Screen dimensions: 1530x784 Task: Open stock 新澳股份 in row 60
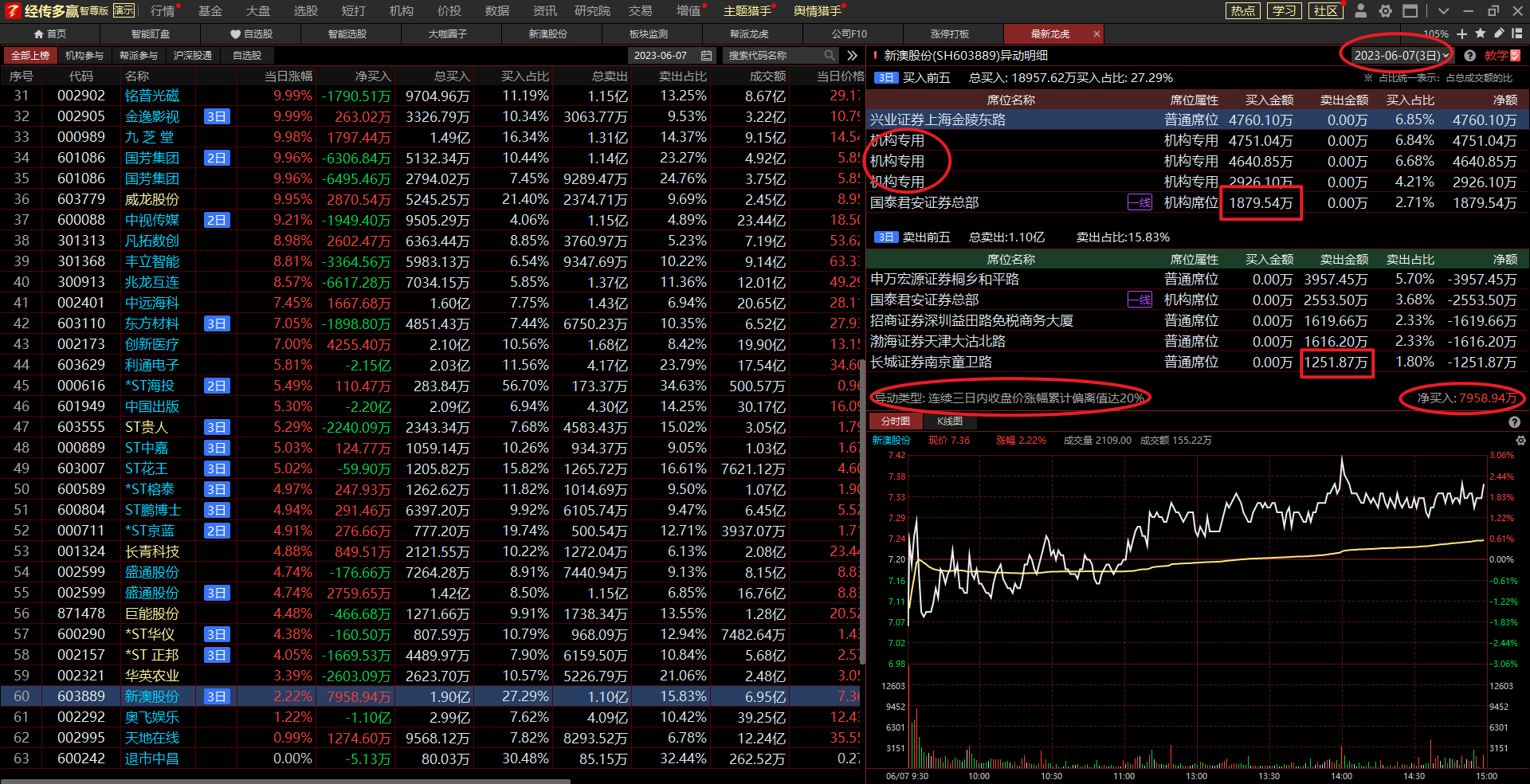152,696
